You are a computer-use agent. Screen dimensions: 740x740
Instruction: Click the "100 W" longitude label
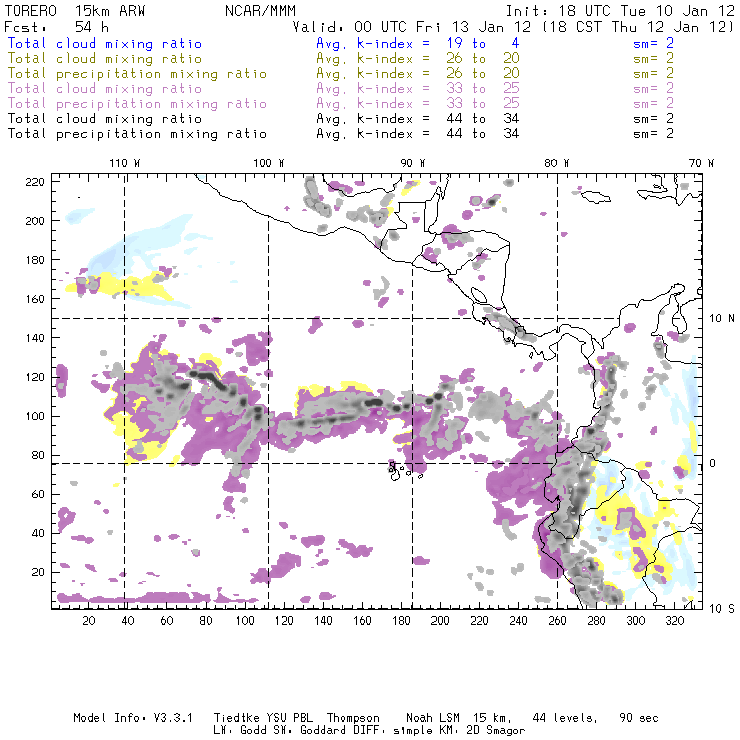269,163
